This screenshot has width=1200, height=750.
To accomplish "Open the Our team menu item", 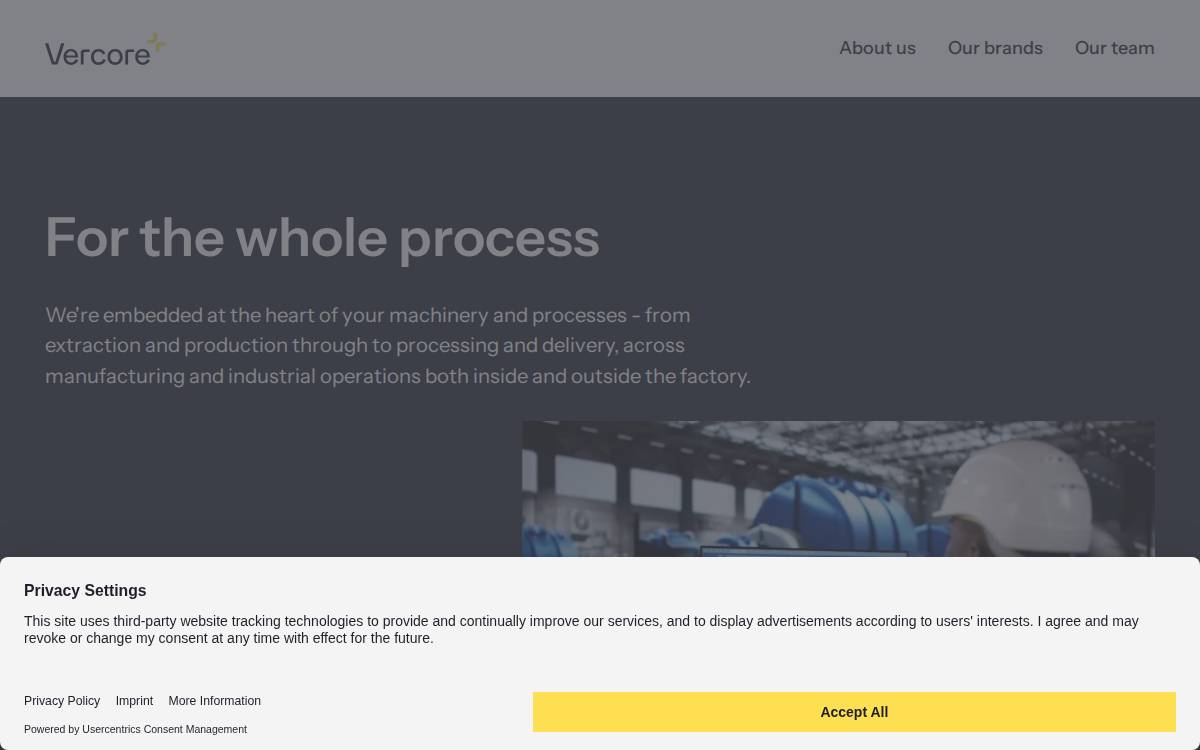I will (x=1114, y=48).
